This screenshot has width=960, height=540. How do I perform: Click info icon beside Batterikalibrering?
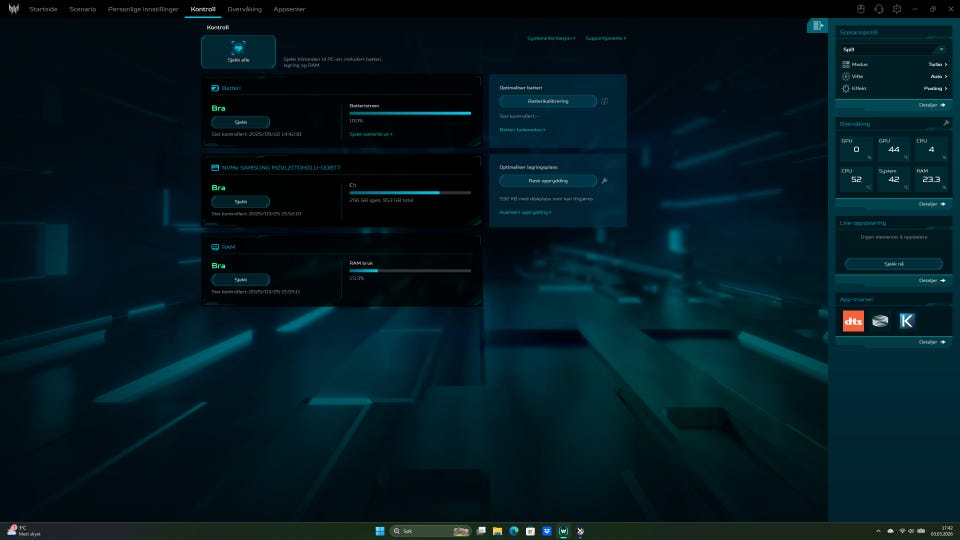605,101
